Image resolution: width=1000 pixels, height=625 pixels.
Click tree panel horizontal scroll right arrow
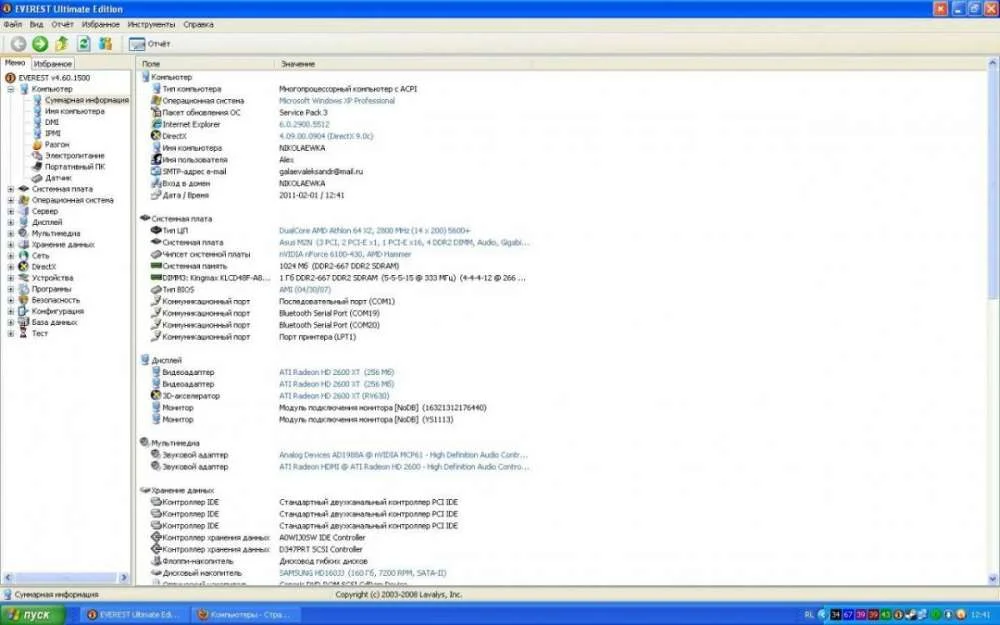pyautogui.click(x=124, y=578)
